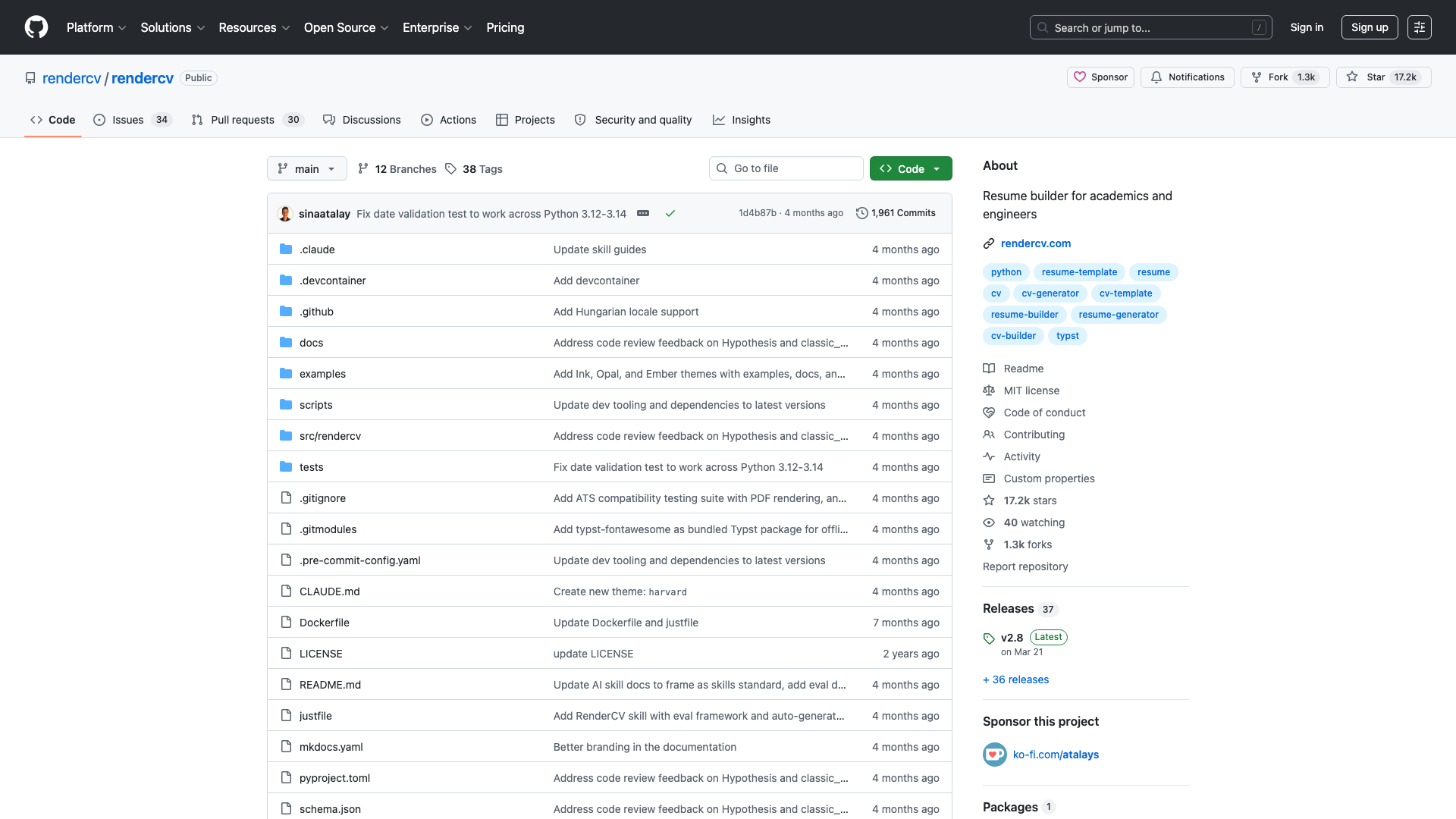This screenshot has width=1456, height=819.
Task: Click the commit details ellipsis icon
Action: (643, 213)
